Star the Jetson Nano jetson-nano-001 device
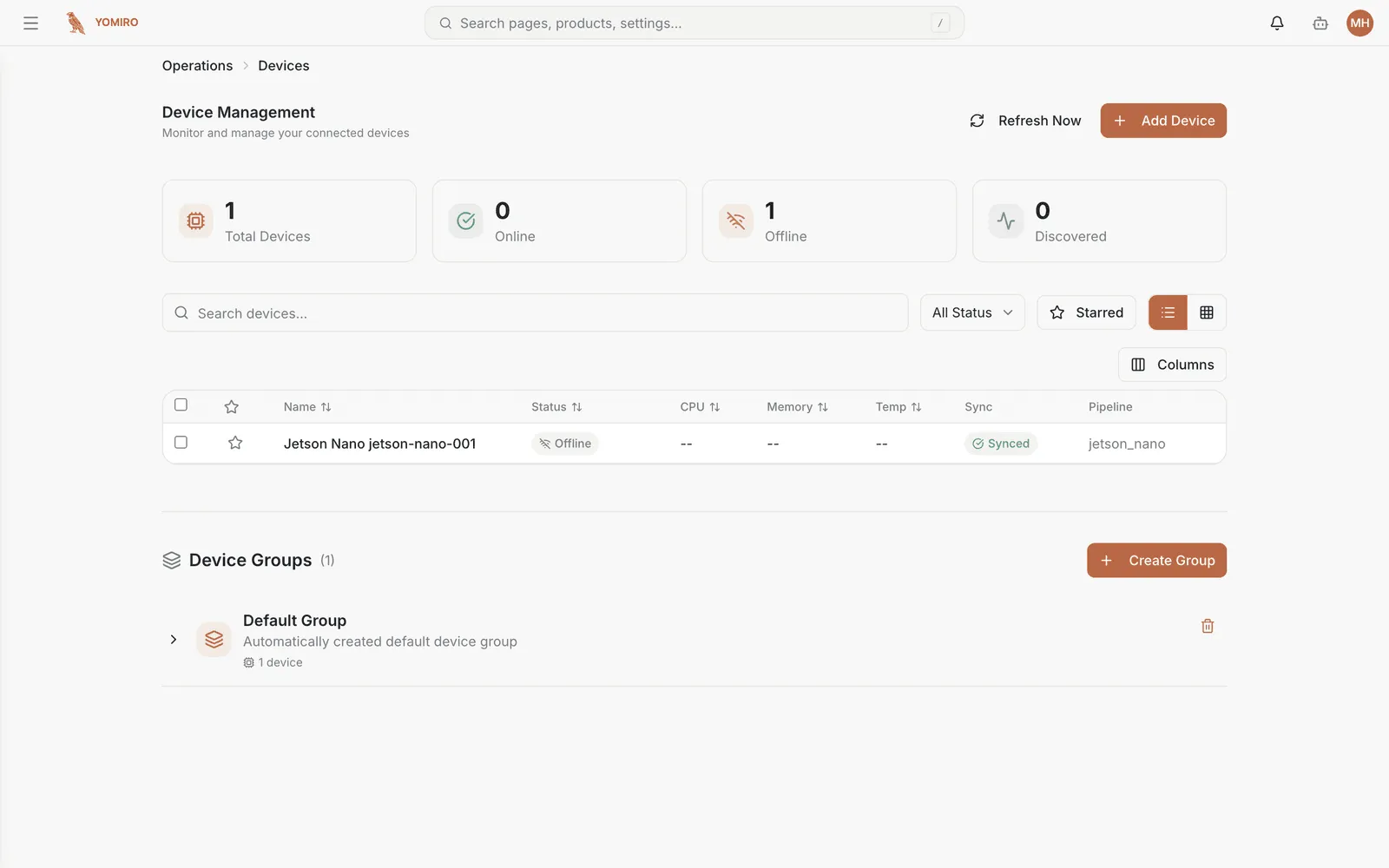Image resolution: width=1389 pixels, height=868 pixels. (235, 444)
